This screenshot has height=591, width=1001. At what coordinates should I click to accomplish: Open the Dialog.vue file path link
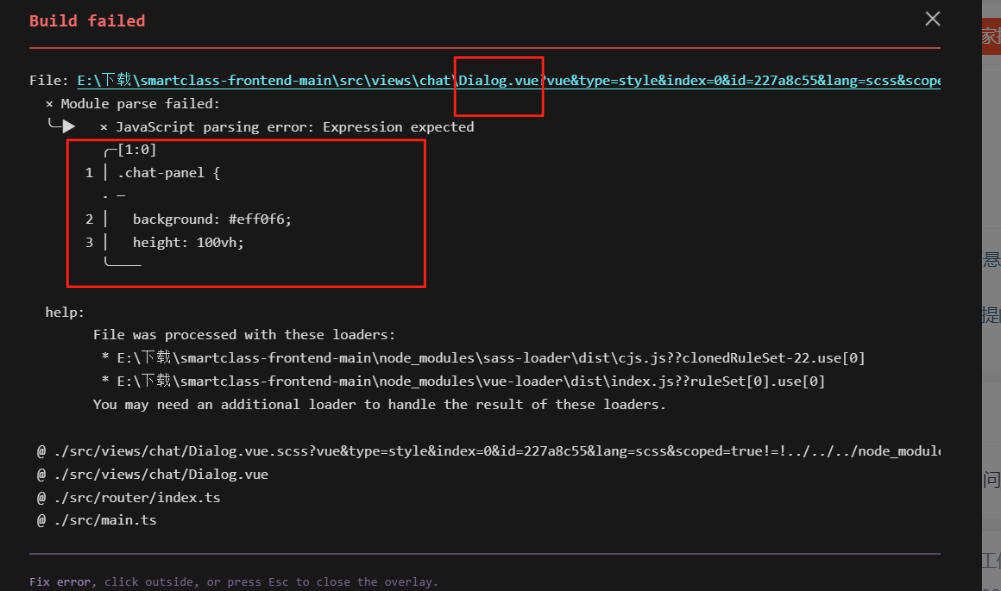pyautogui.click(x=508, y=80)
